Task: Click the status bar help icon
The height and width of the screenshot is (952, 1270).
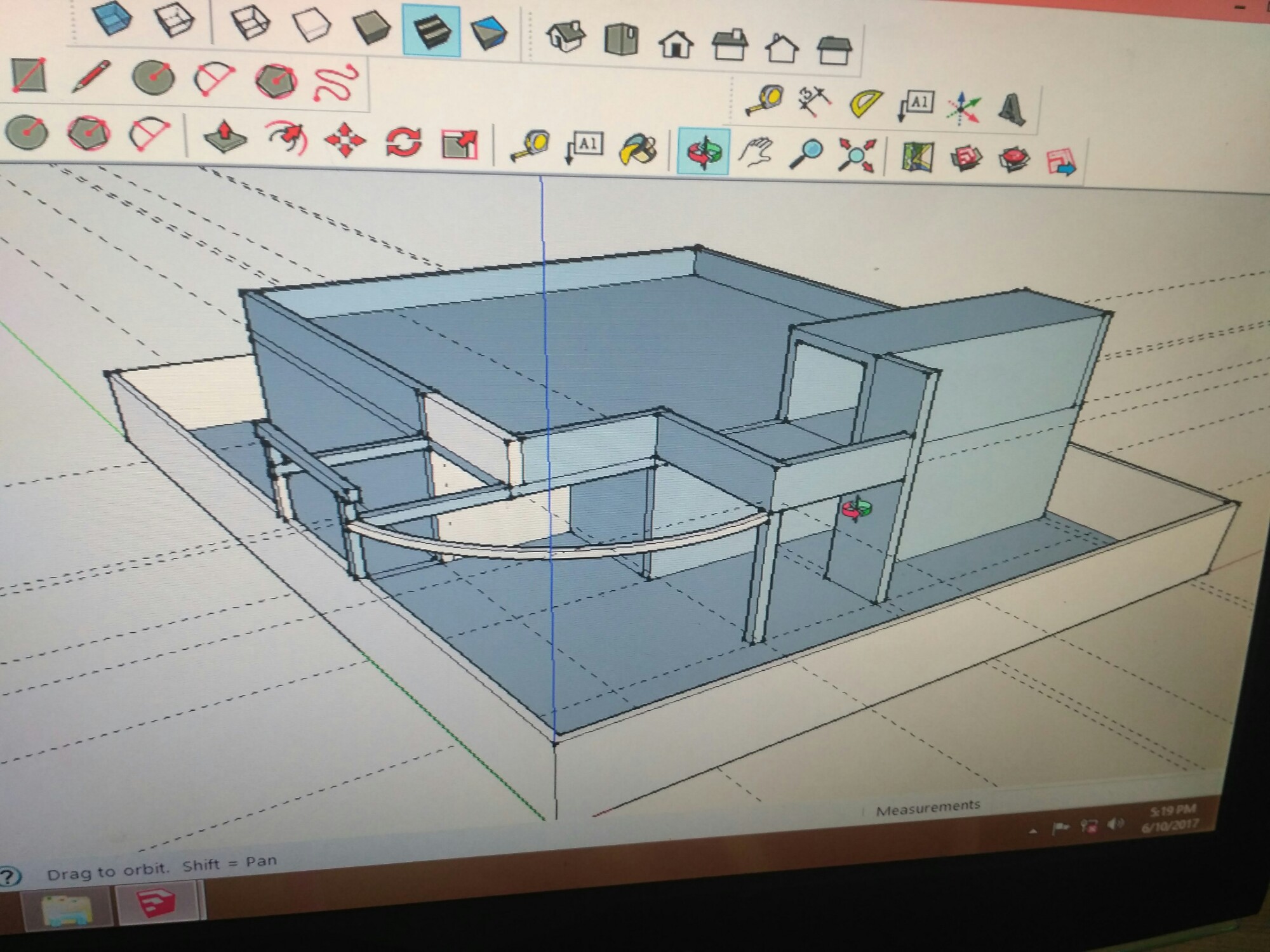Action: tap(9, 877)
